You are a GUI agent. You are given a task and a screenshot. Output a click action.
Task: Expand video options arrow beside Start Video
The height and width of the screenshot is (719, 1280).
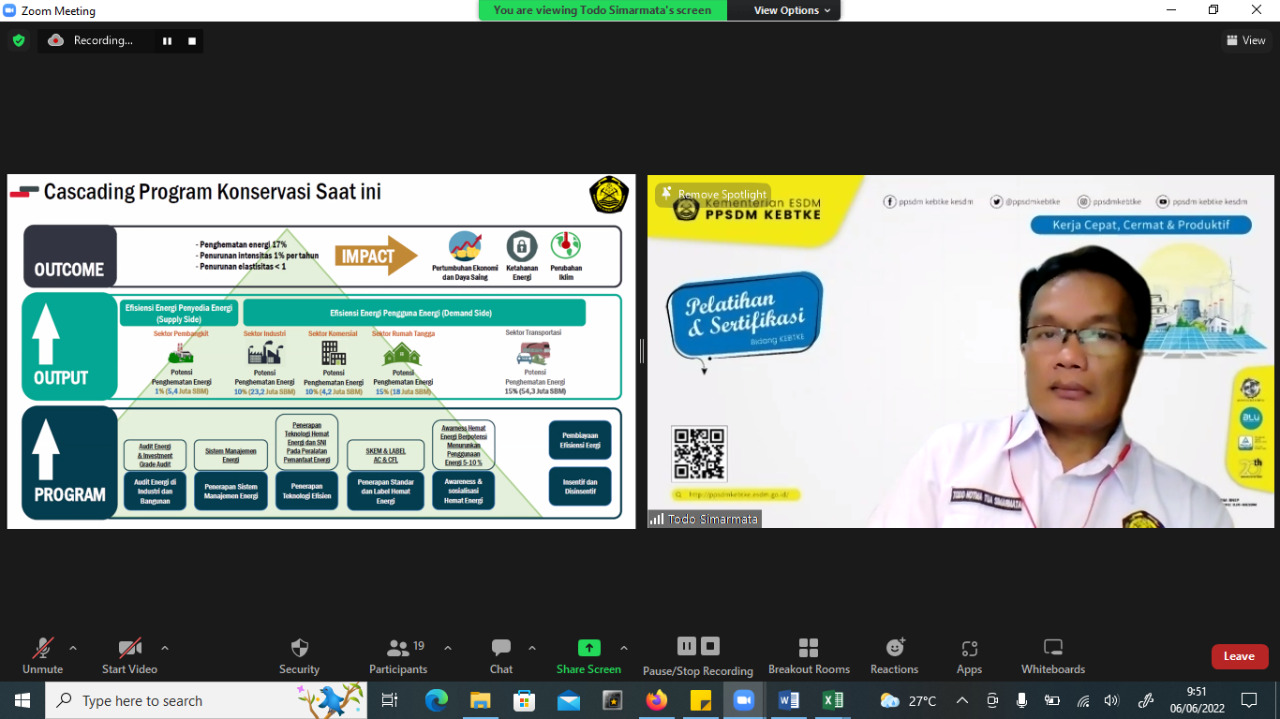point(165,648)
